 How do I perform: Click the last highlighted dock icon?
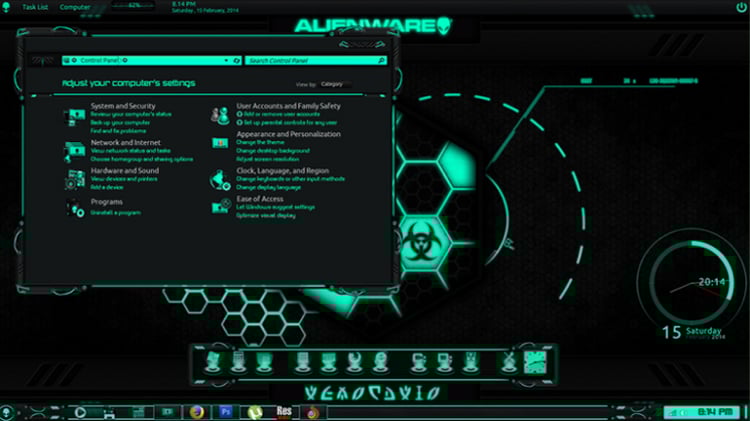[535, 362]
